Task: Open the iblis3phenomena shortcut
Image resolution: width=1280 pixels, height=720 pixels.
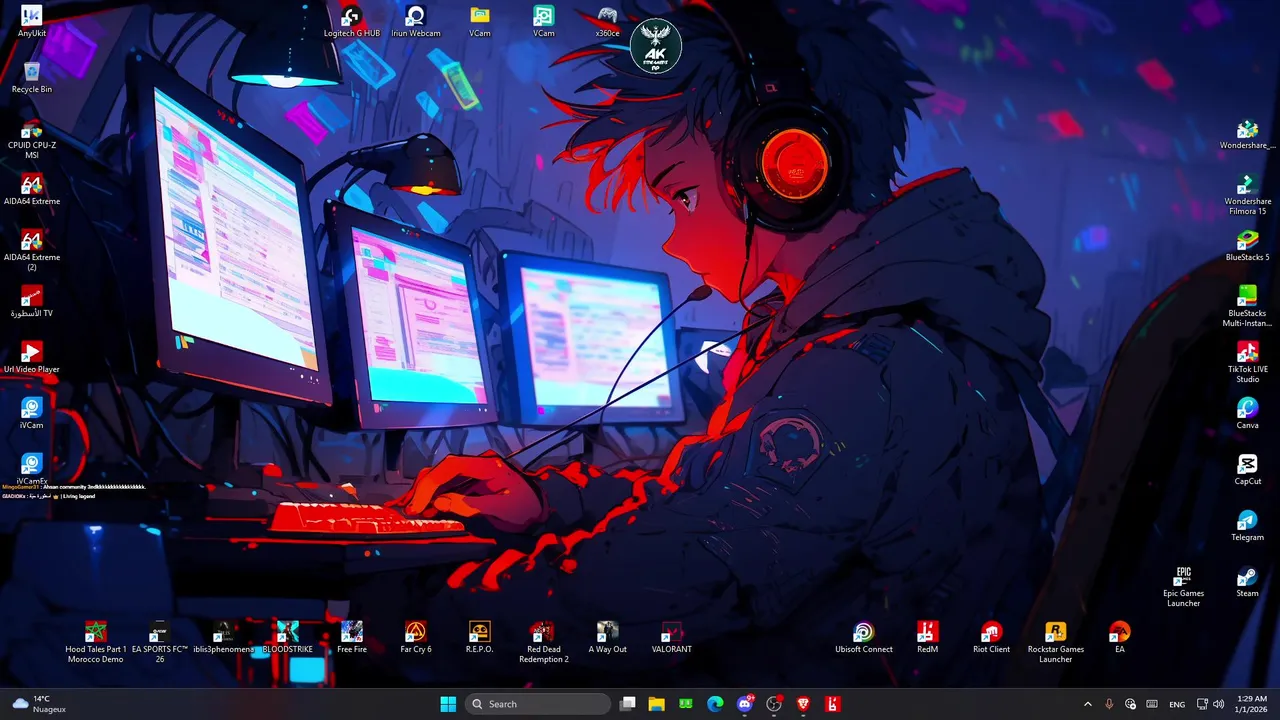Action: point(224,637)
